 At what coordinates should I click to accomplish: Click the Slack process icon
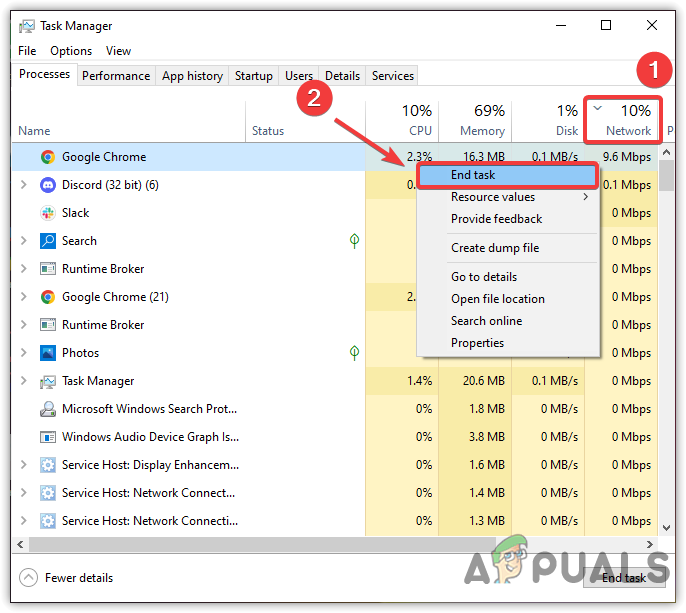point(48,213)
